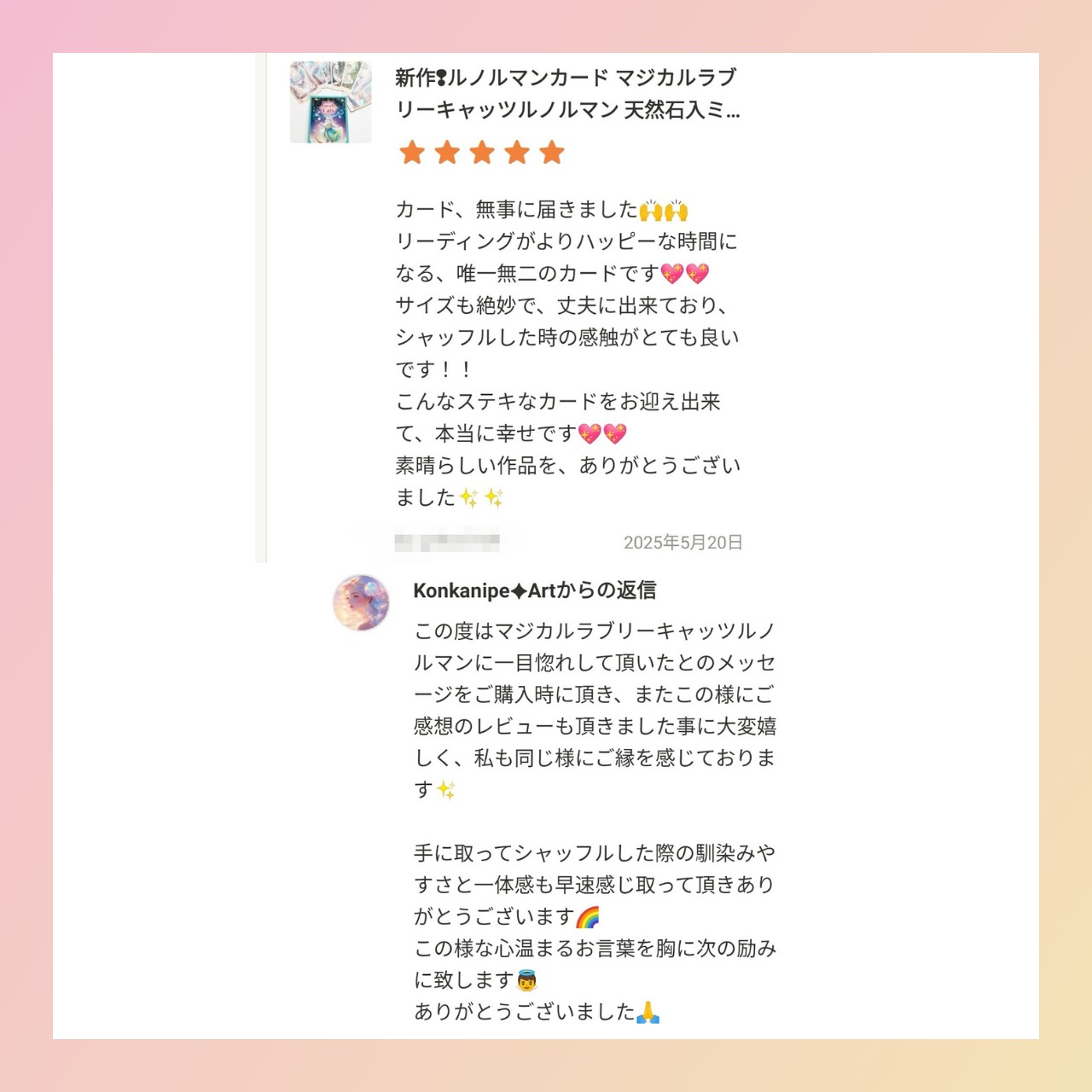This screenshot has height=1092, width=1092.
Task: Click the sparkling hearts after 幸せです
Action: tap(602, 434)
